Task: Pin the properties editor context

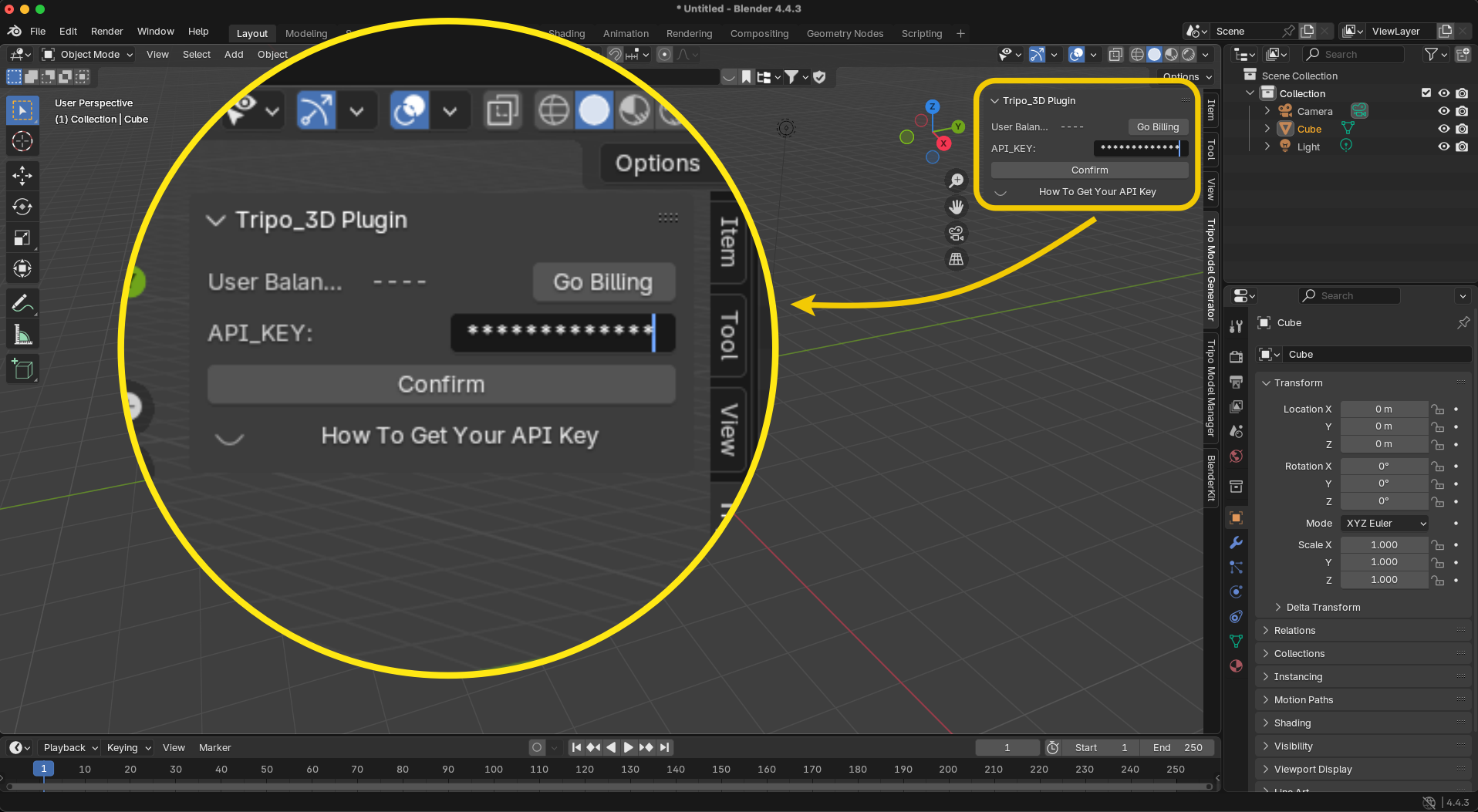Action: click(1463, 323)
